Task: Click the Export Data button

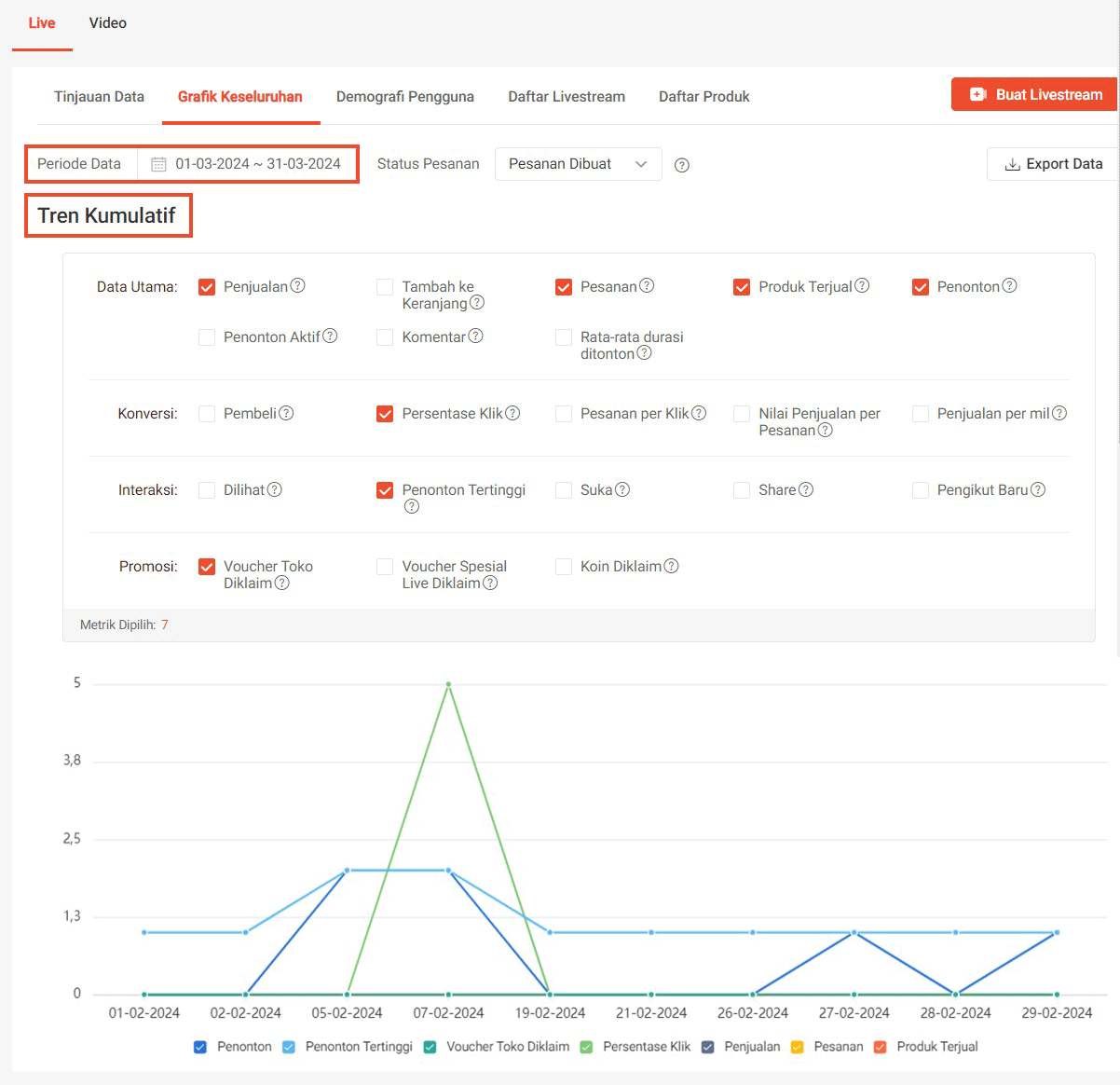Action: pyautogui.click(x=1053, y=164)
